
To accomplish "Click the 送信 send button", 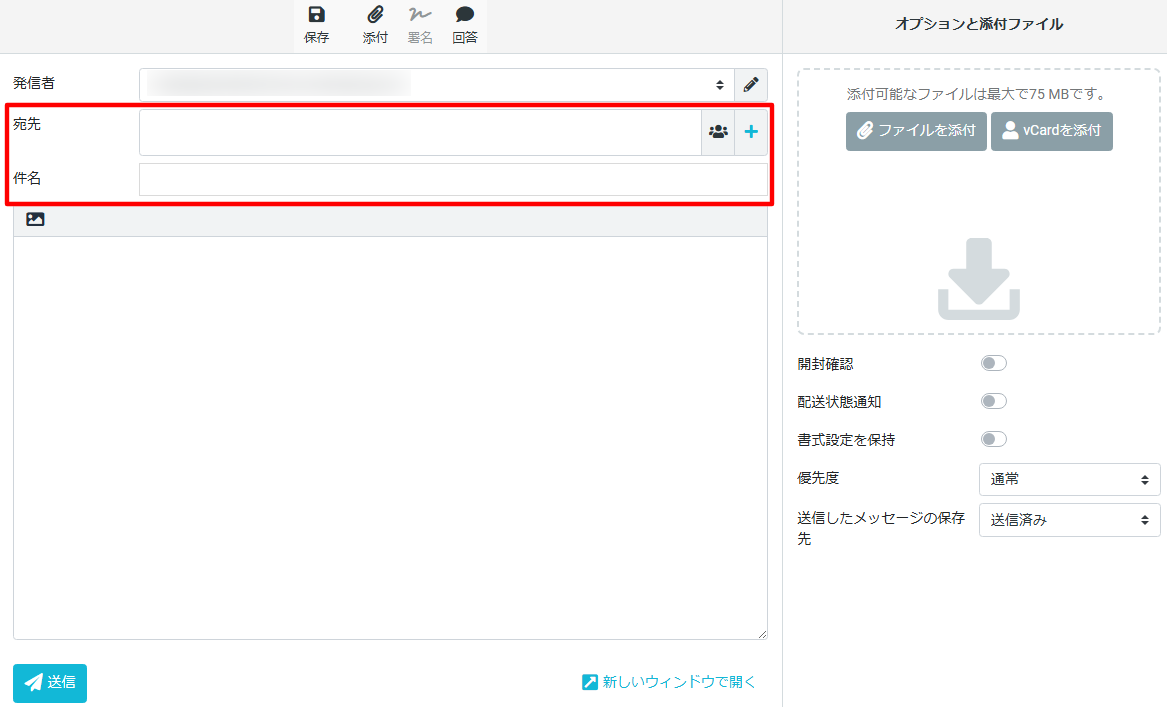I will (50, 682).
